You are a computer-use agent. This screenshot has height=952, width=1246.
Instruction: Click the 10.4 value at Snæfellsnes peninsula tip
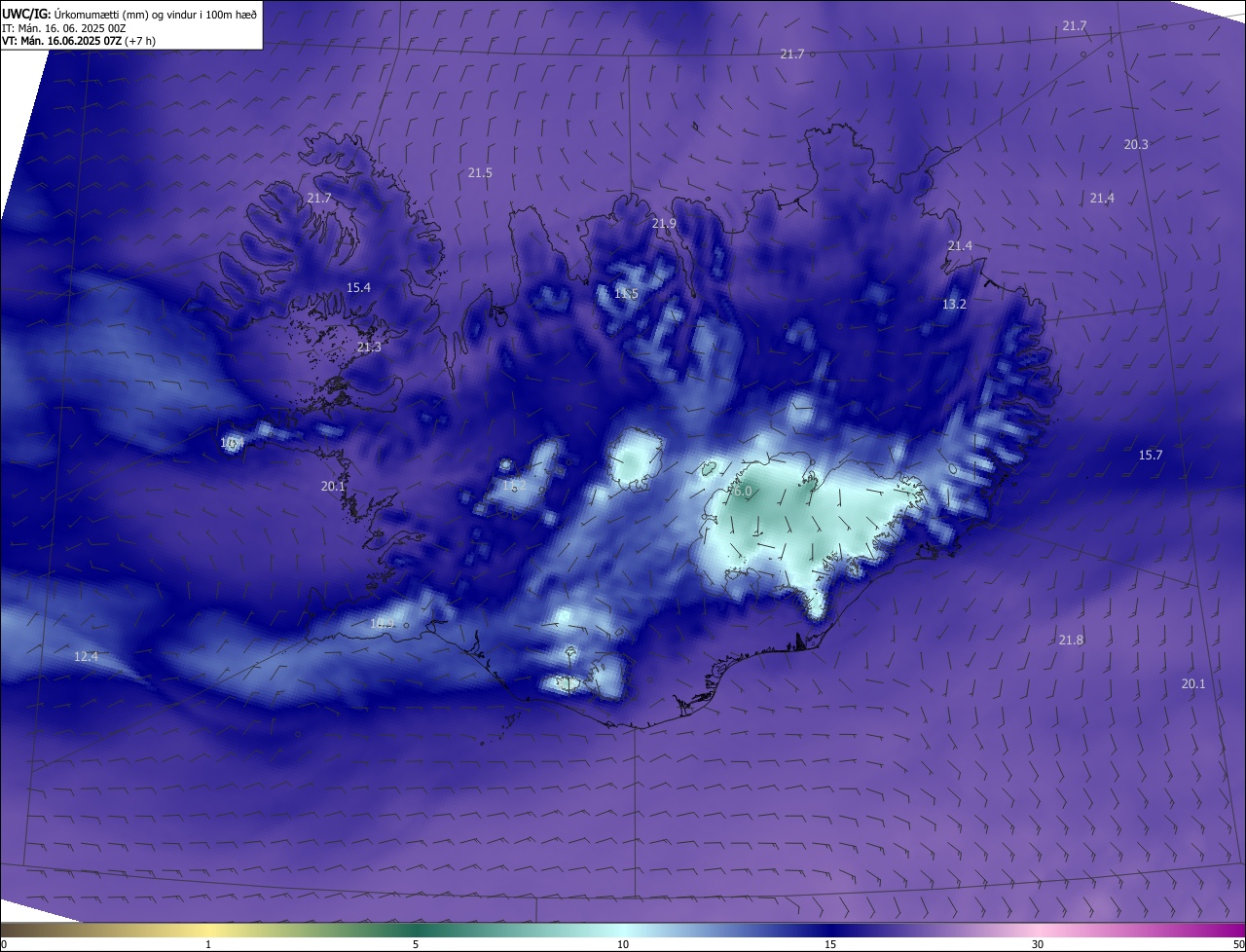point(232,442)
